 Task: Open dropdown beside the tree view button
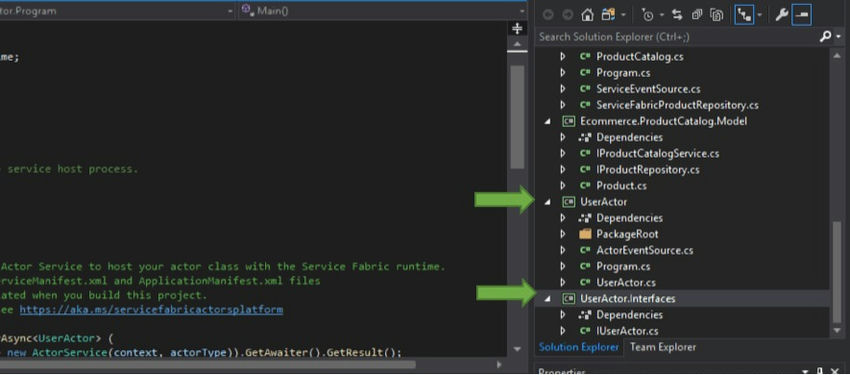pyautogui.click(x=759, y=15)
